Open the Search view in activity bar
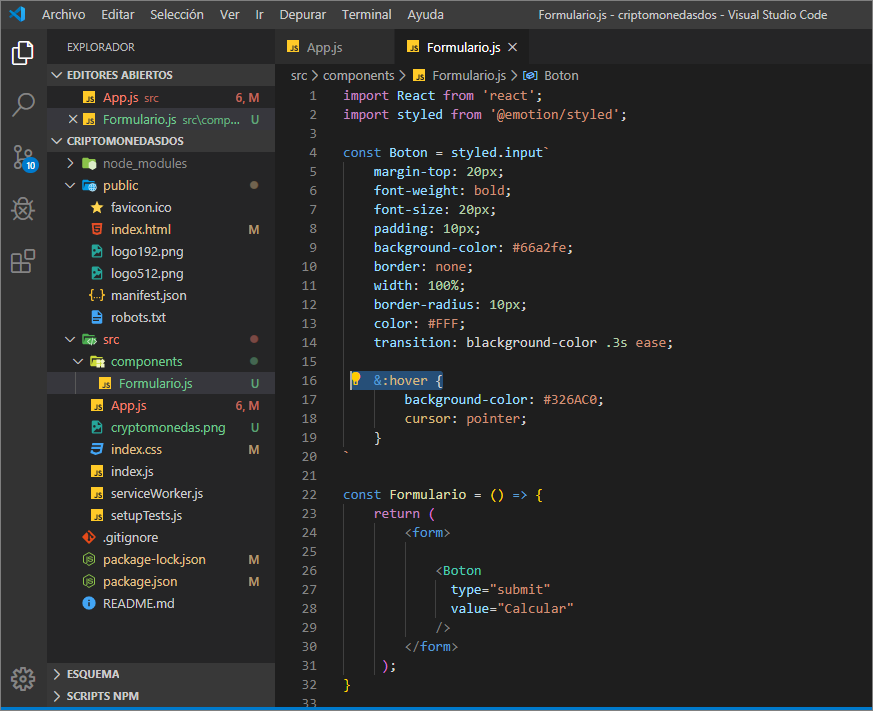Viewport: 873px width, 711px height. tap(23, 105)
